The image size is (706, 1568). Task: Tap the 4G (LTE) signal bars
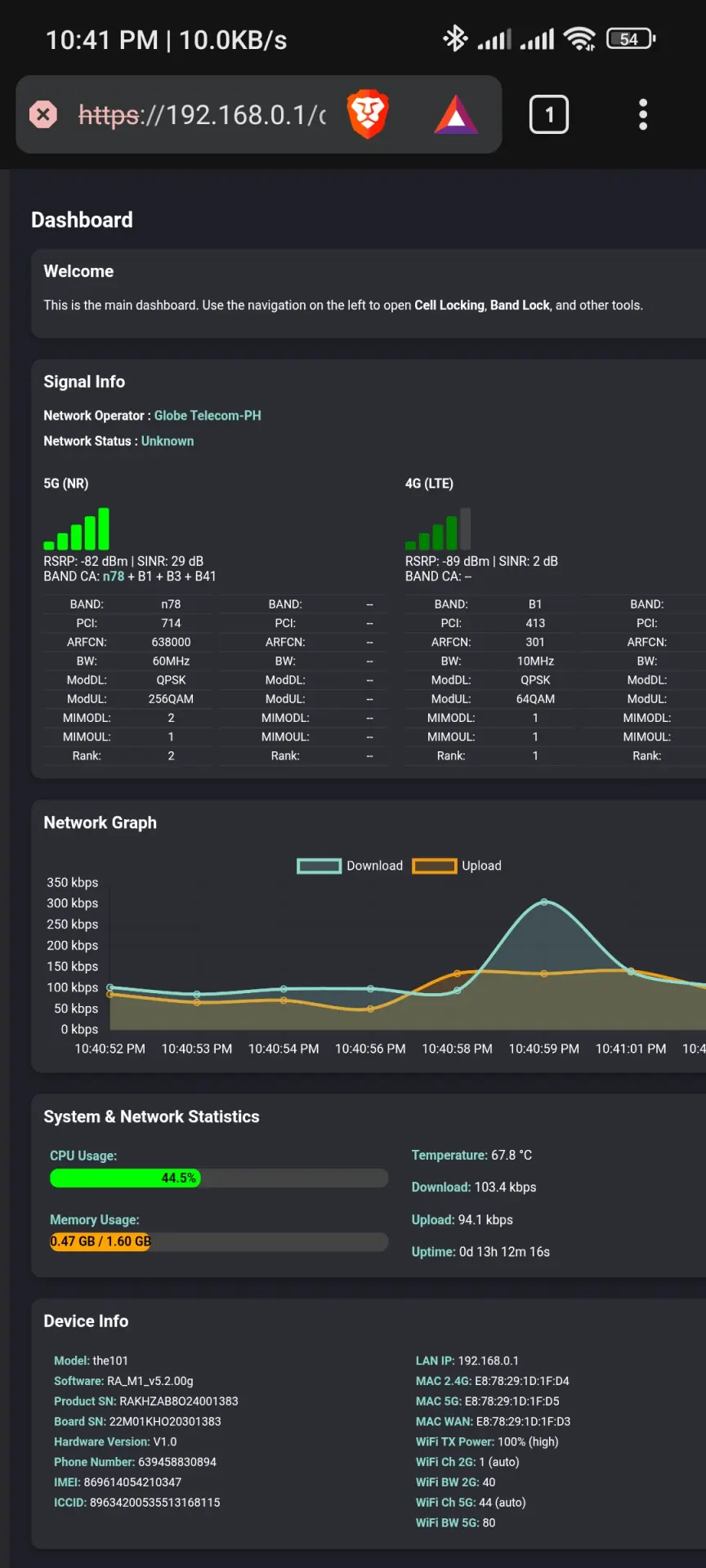tap(438, 528)
